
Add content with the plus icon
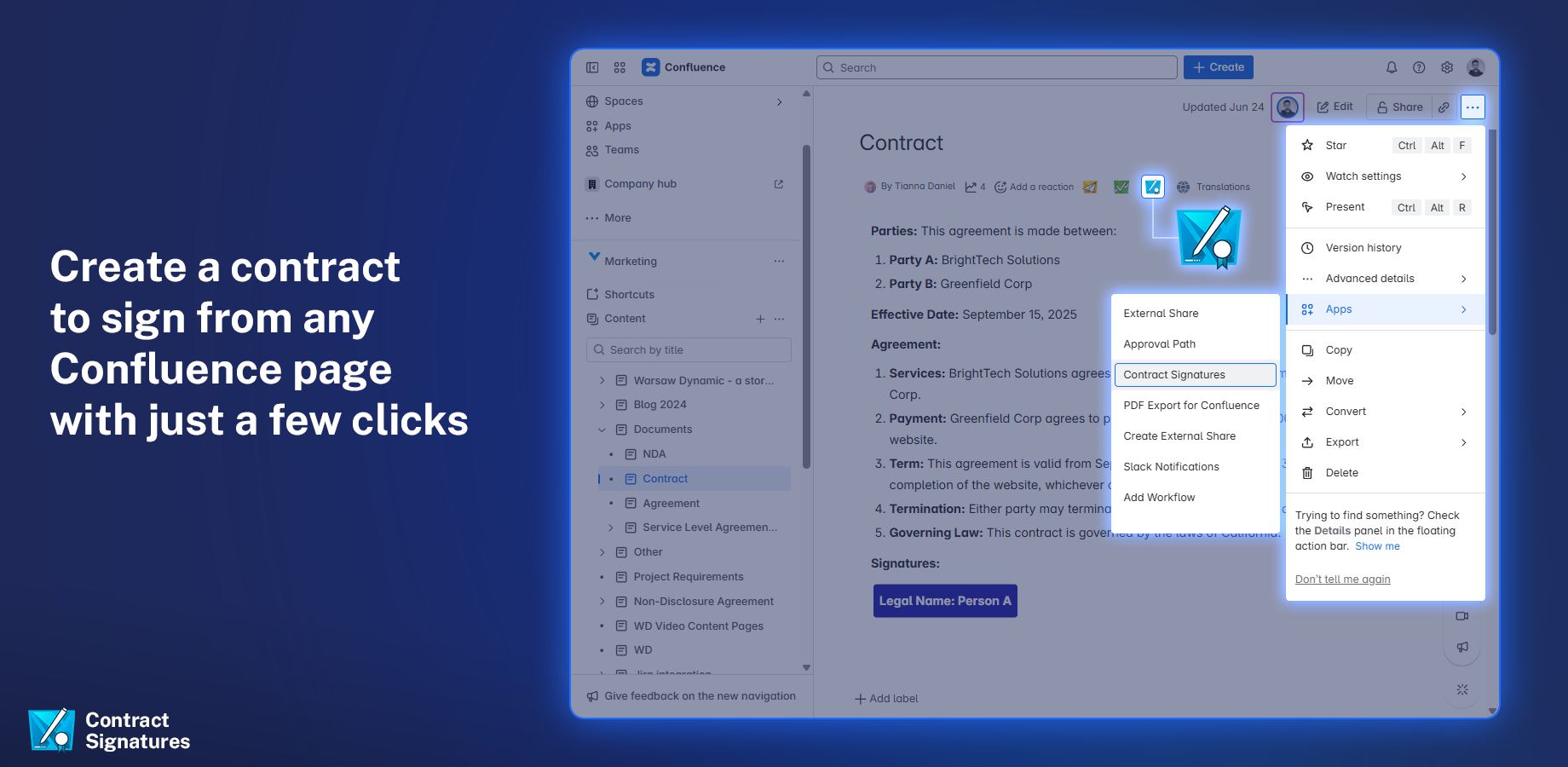760,319
